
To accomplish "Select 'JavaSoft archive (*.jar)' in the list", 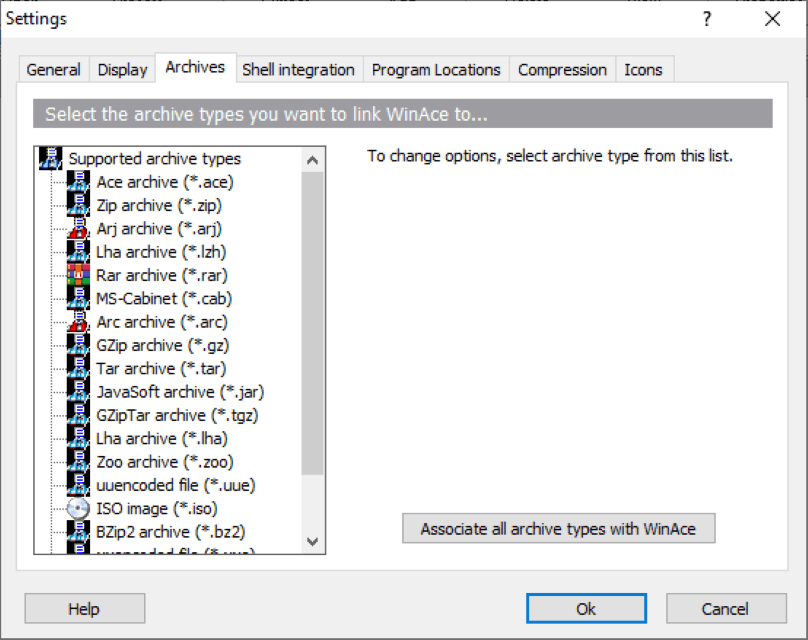I will tap(180, 392).
